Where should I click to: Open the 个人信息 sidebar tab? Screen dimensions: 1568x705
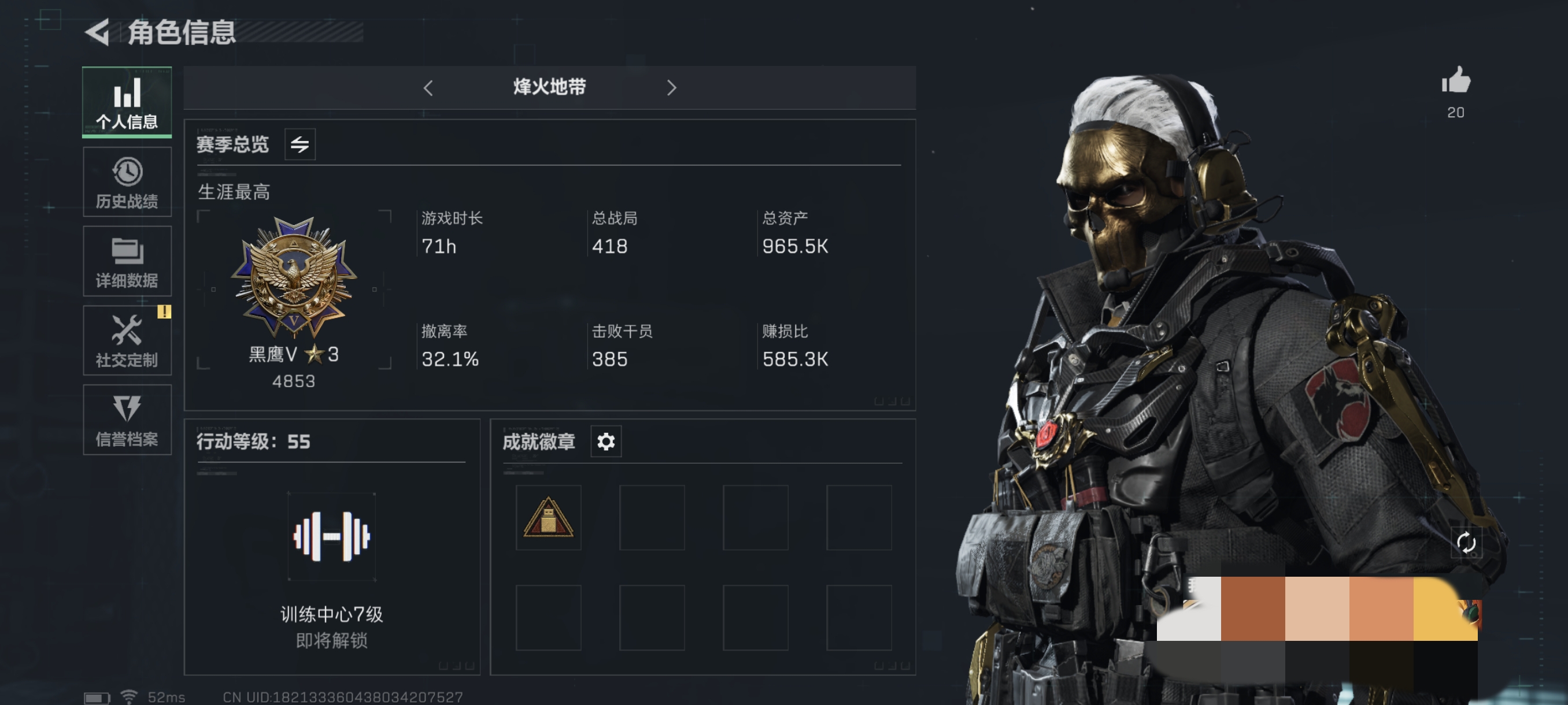click(x=127, y=102)
